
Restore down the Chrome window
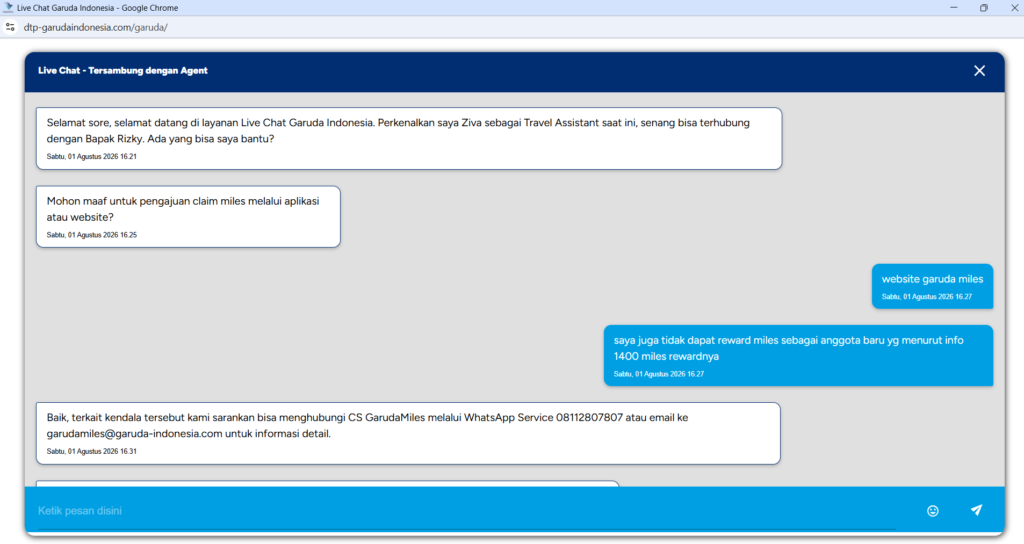(984, 8)
